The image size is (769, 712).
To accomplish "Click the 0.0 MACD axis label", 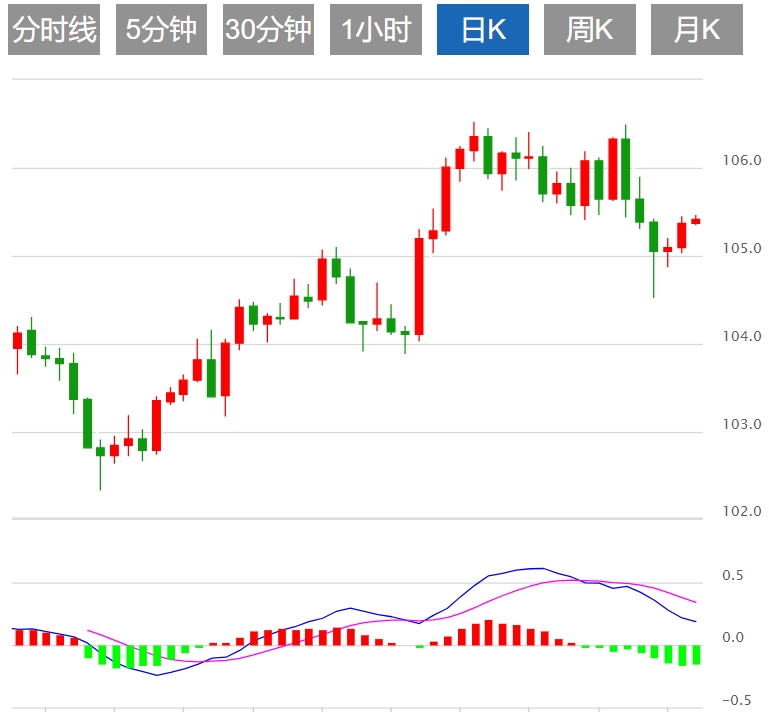I will 733,637.
